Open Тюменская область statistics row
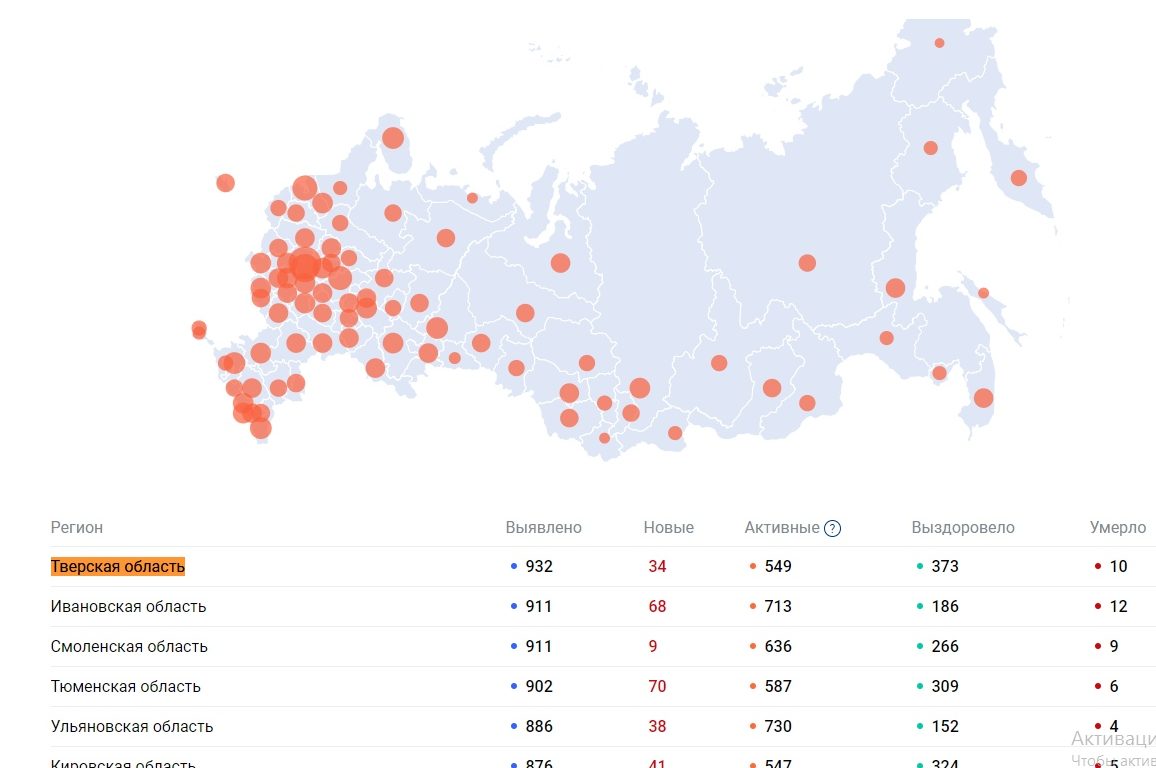Screen dimensions: 1156x768 tap(127, 686)
